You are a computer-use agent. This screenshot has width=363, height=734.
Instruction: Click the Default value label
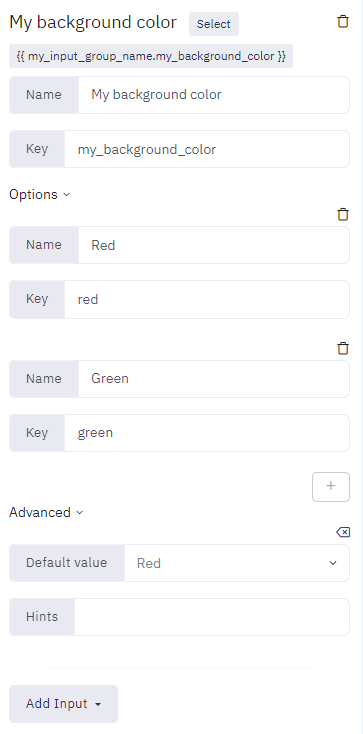coord(67,563)
